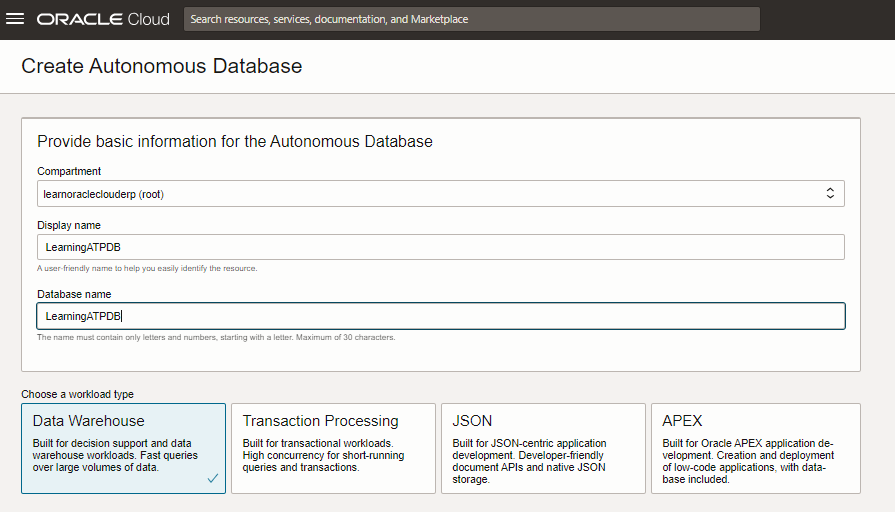895x512 pixels.
Task: Open the hamburger navigation menu
Action: coord(15,19)
